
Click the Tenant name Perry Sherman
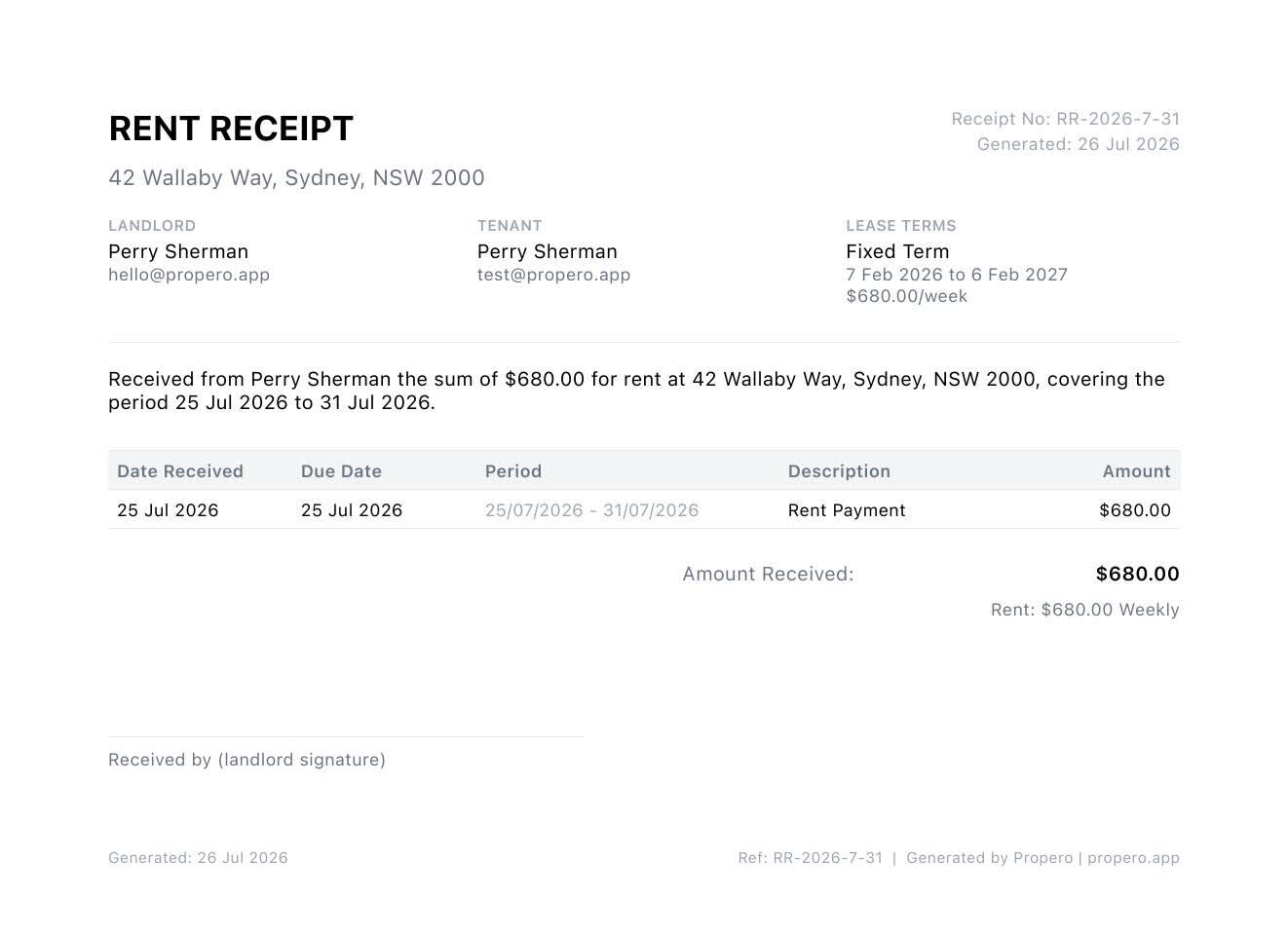point(548,251)
